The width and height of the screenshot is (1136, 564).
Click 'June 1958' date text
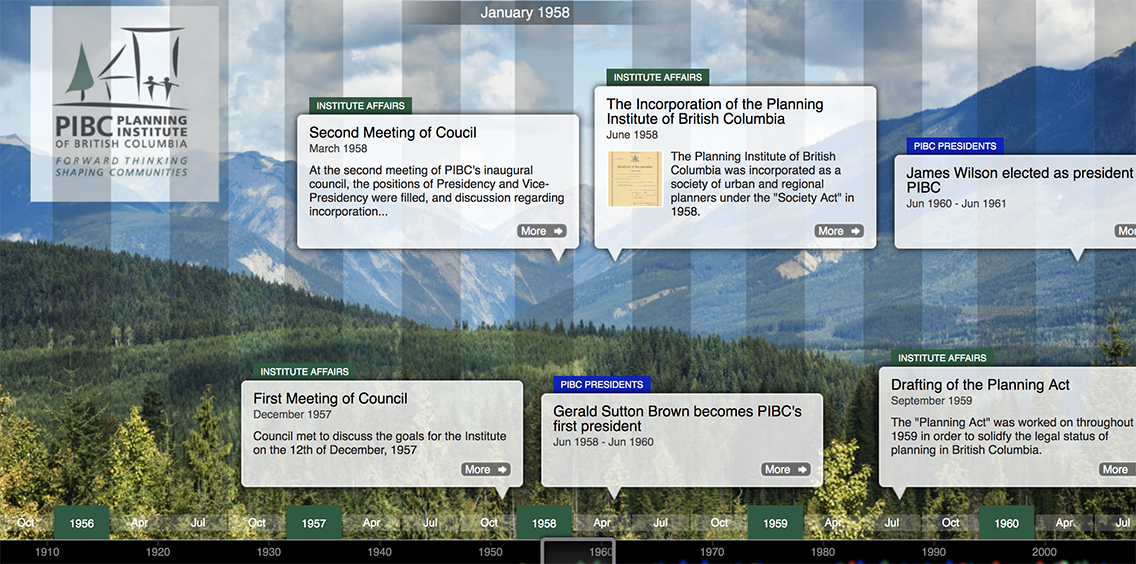[632, 135]
